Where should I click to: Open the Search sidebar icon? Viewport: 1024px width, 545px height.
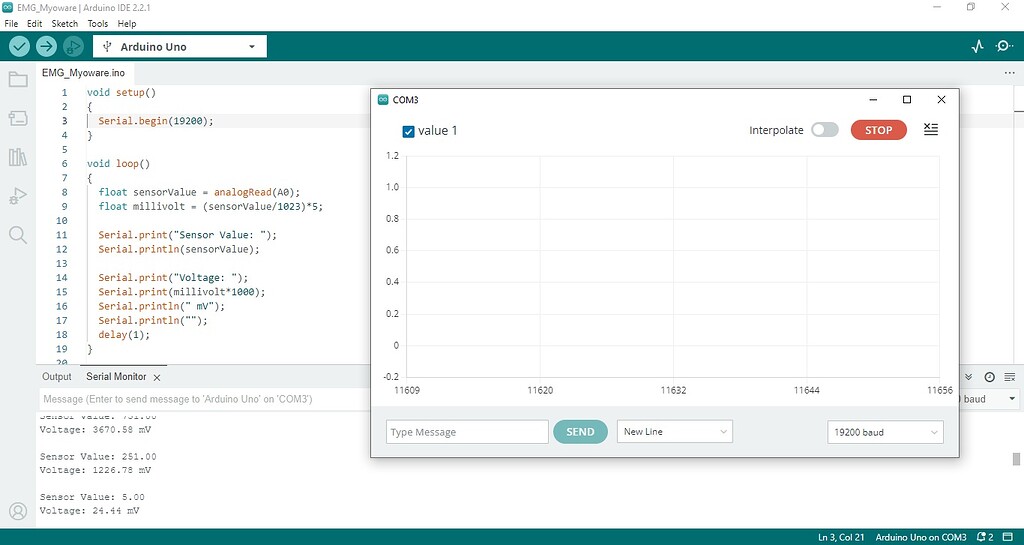click(18, 235)
